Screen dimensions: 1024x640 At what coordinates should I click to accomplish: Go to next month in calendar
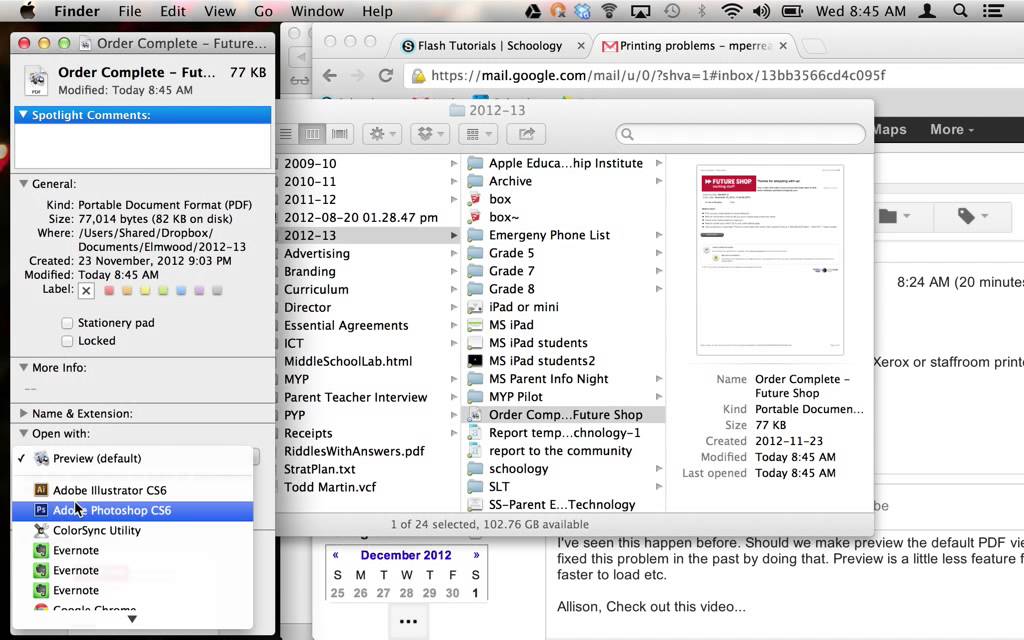click(x=476, y=555)
